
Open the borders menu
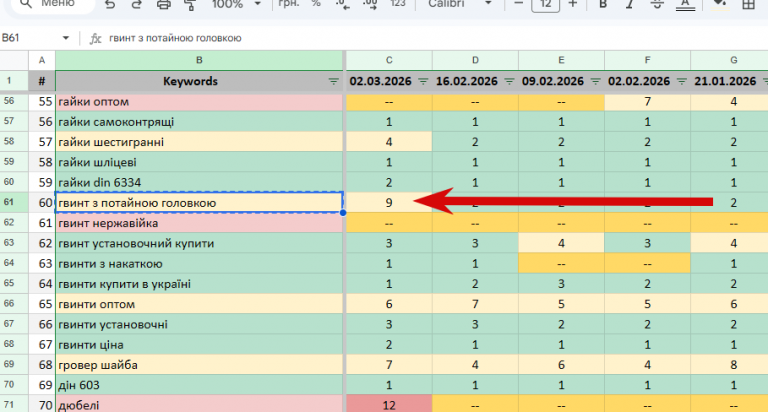[748, 4]
